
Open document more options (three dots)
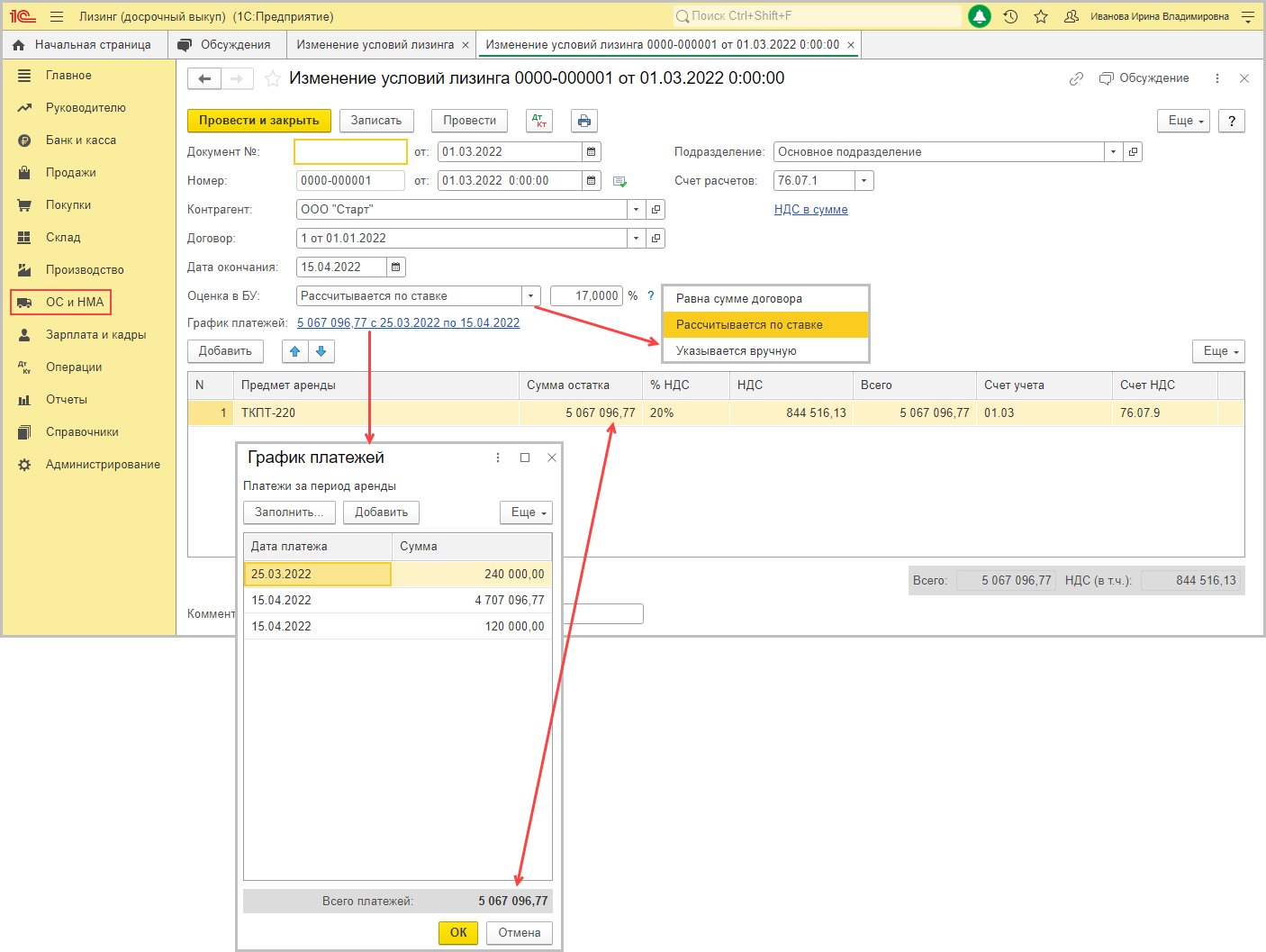(1216, 78)
